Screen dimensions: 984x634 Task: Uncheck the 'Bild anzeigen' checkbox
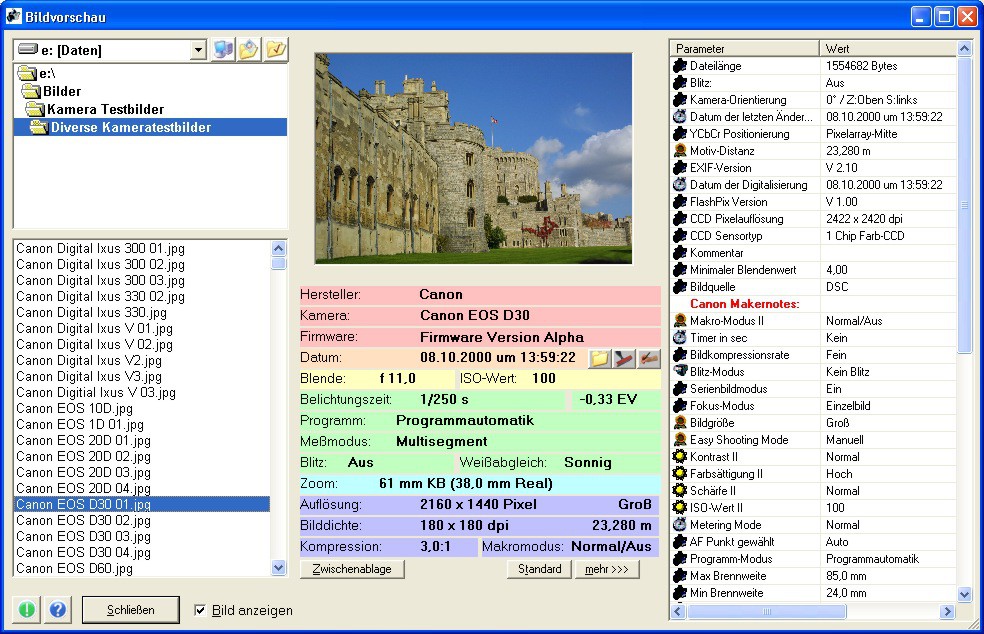coord(200,610)
